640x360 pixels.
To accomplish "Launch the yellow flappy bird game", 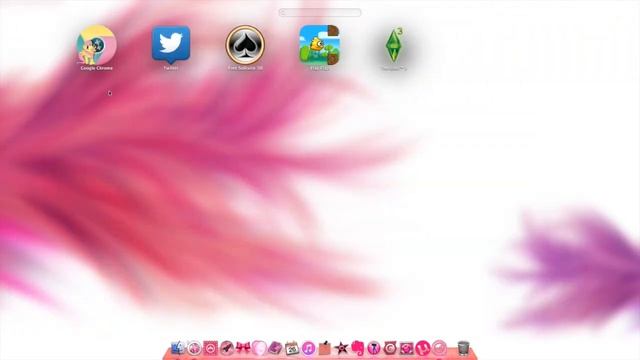I will pyautogui.click(x=319, y=45).
